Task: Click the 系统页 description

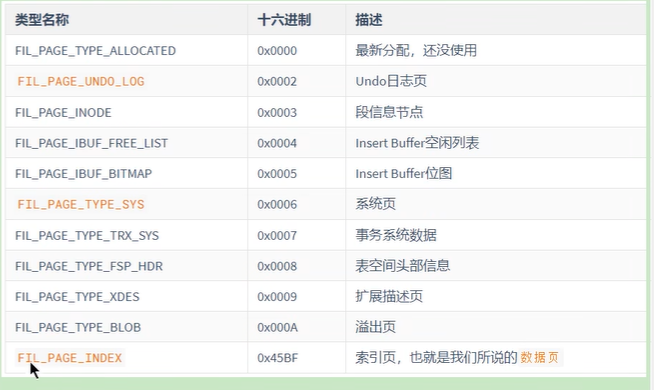Action: pyautogui.click(x=375, y=204)
